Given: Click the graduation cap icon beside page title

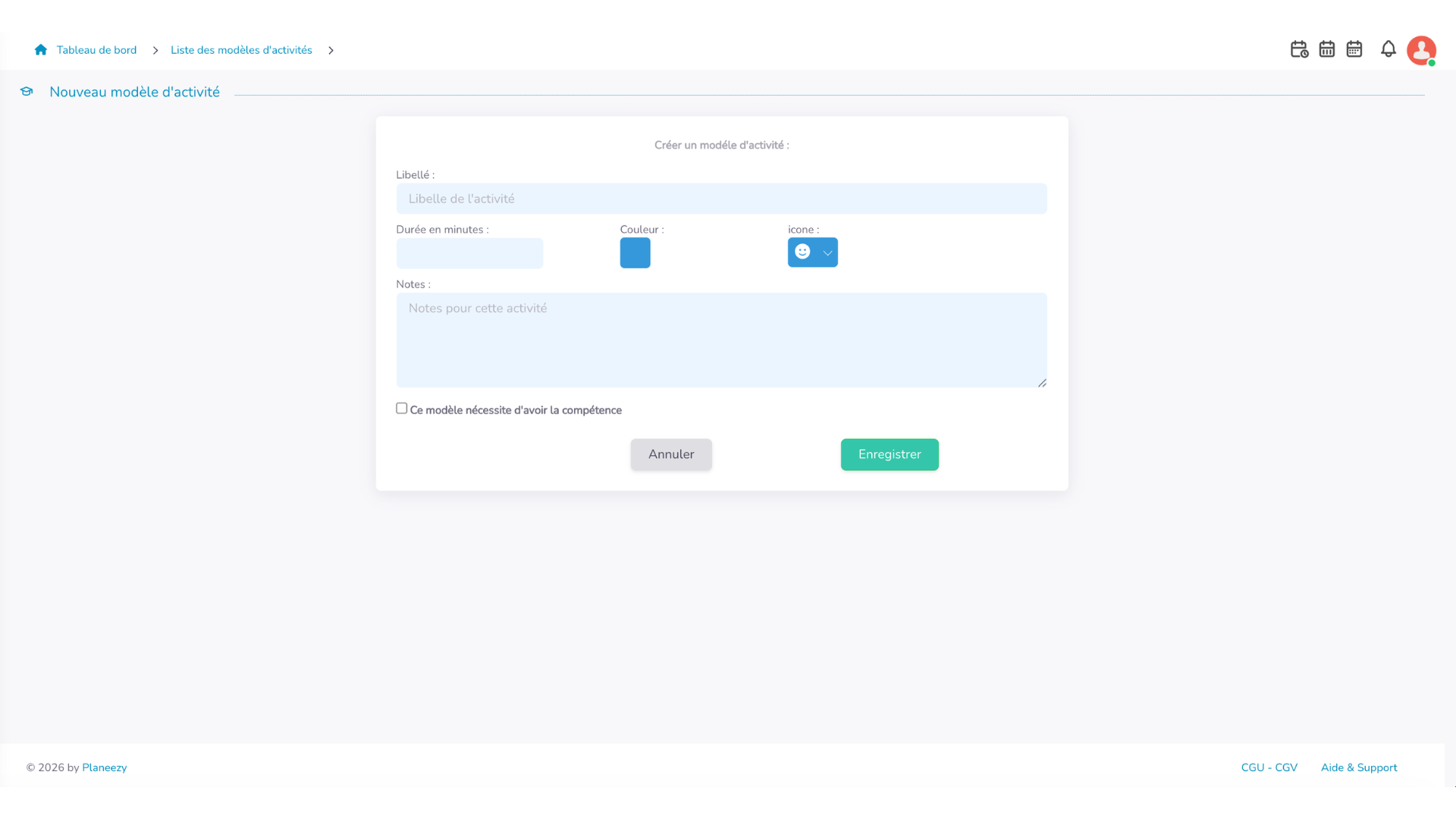Looking at the screenshot, I should (x=27, y=92).
